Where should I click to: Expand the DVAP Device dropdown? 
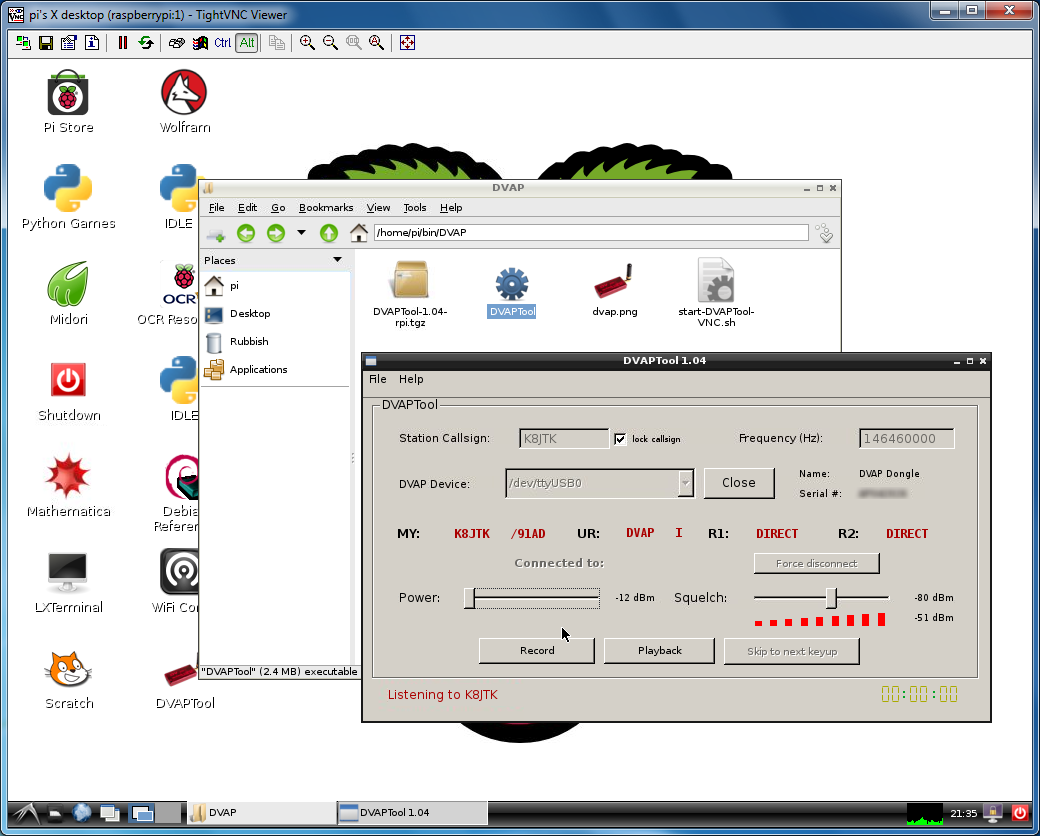tap(685, 484)
